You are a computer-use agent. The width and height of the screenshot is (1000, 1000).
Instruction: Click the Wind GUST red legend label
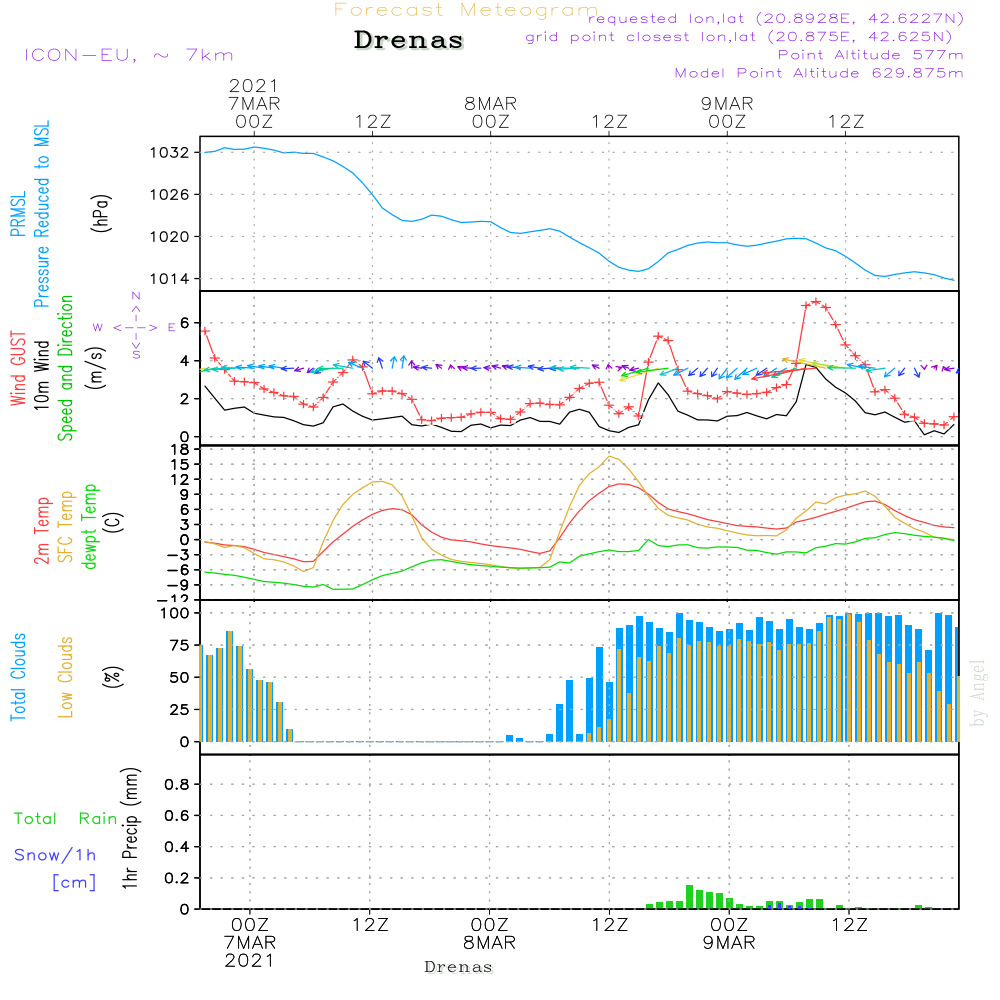tap(18, 368)
